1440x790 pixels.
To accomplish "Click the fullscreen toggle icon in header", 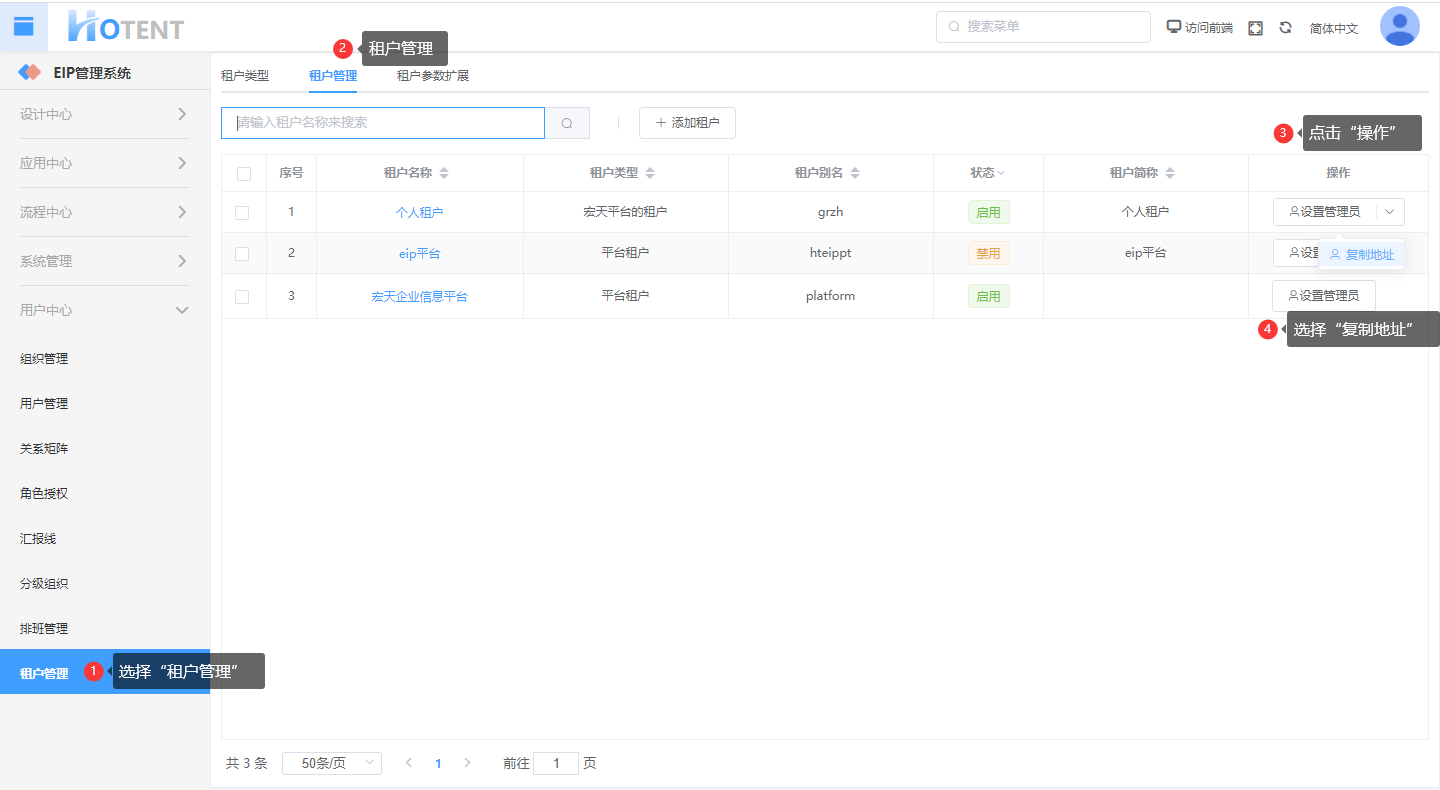I will (1256, 28).
